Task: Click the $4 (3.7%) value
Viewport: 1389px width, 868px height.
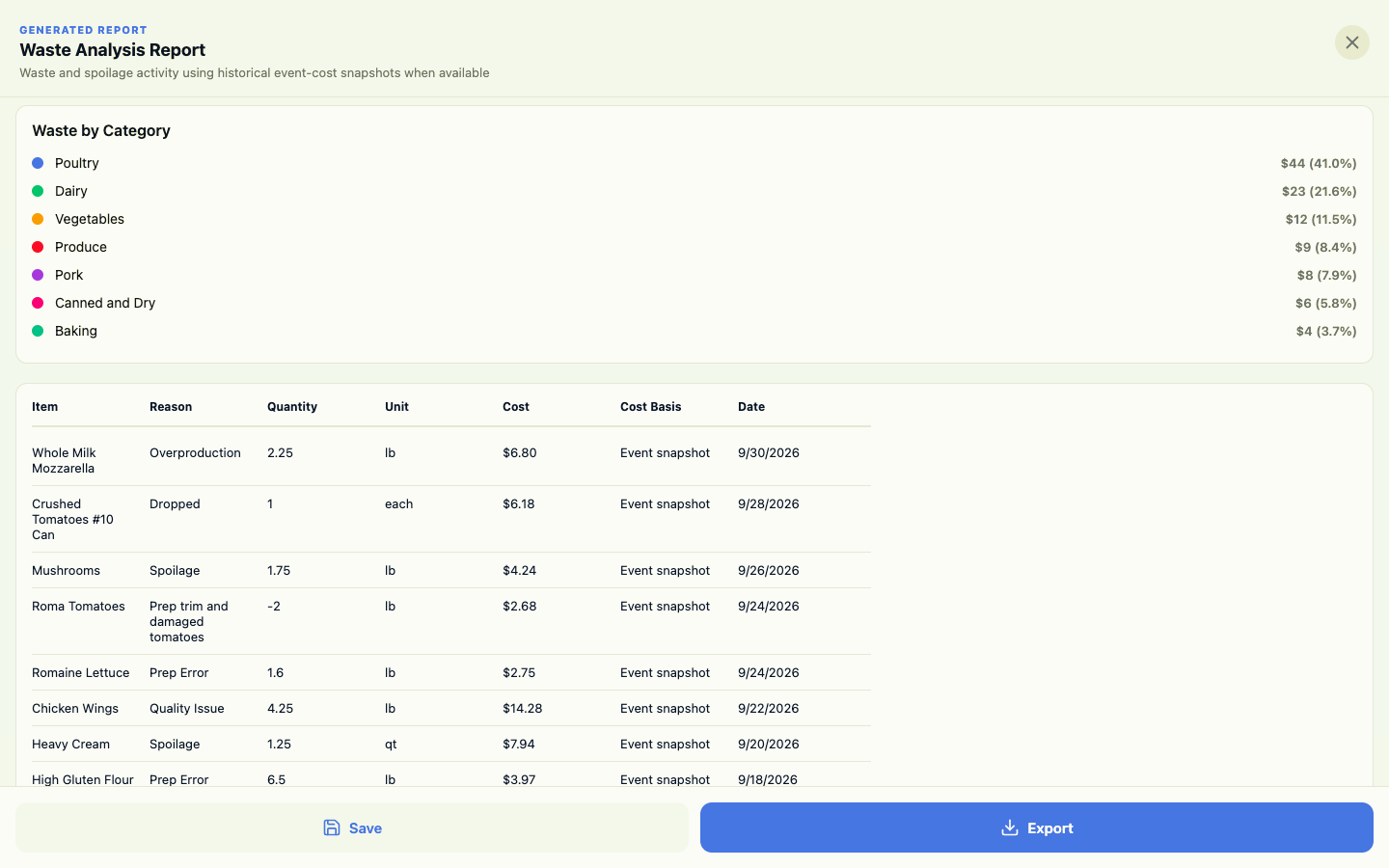Action: [1326, 331]
